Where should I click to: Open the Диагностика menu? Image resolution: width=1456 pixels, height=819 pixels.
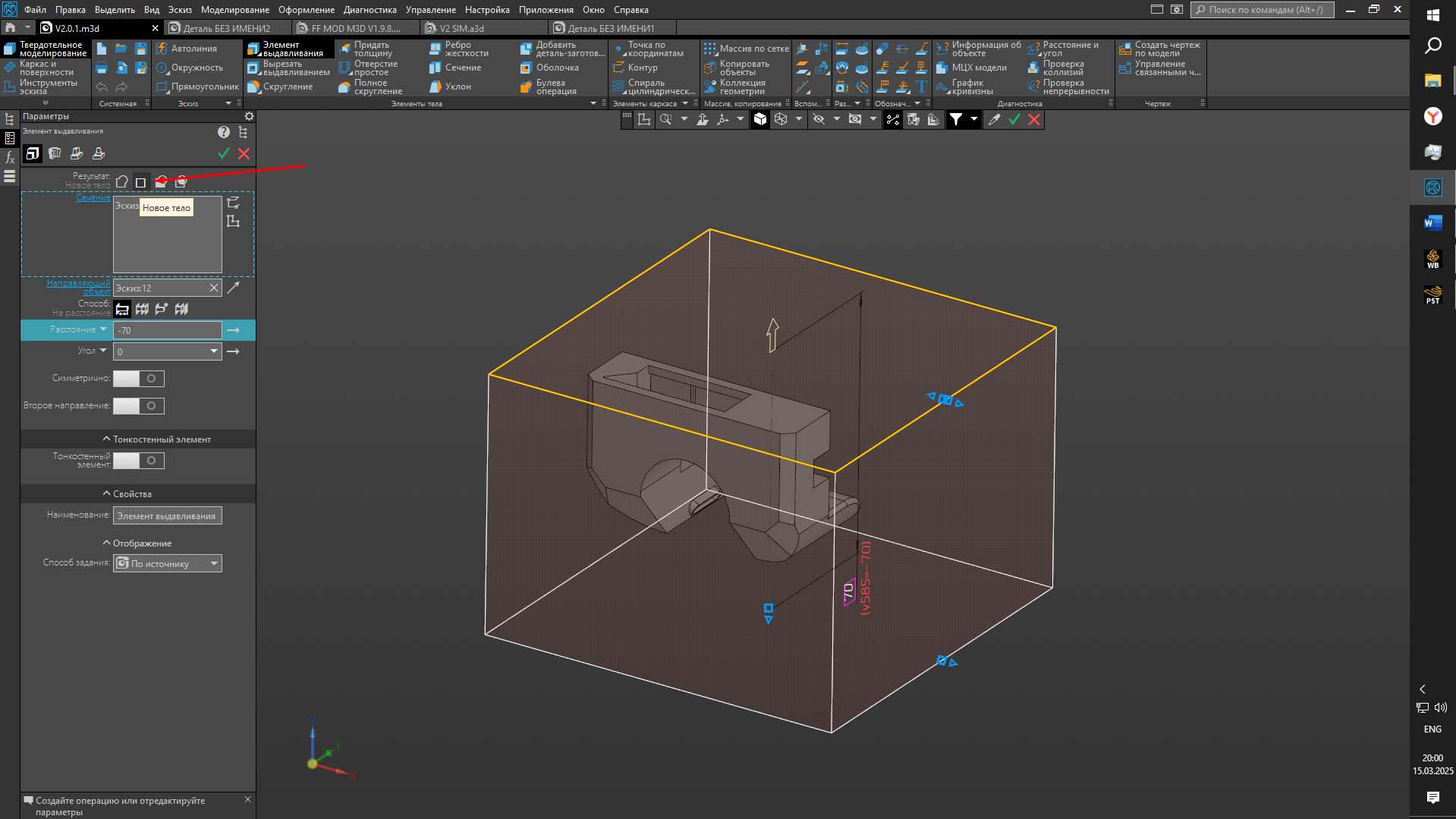coord(370,10)
